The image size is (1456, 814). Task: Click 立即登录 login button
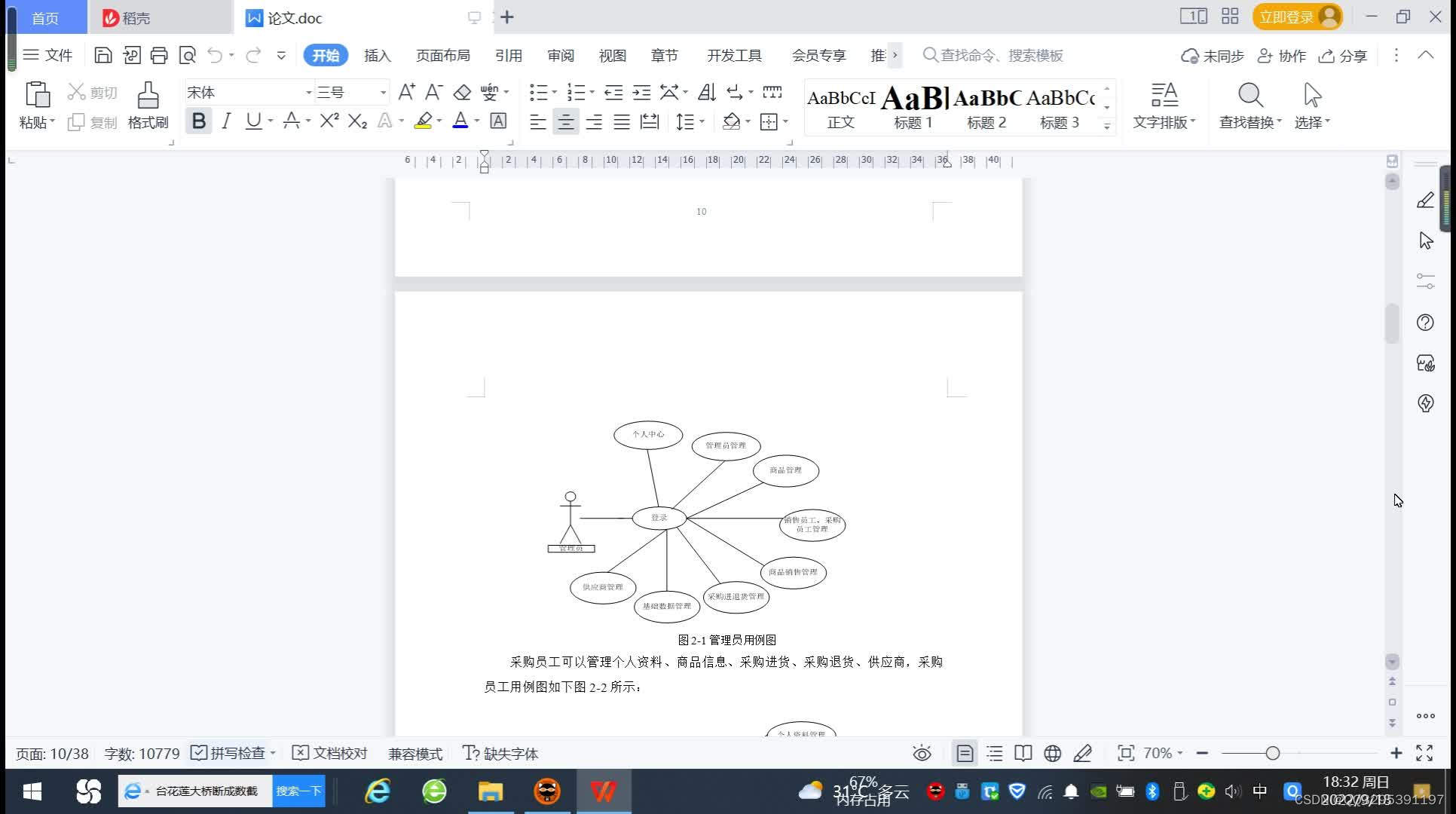(1298, 17)
